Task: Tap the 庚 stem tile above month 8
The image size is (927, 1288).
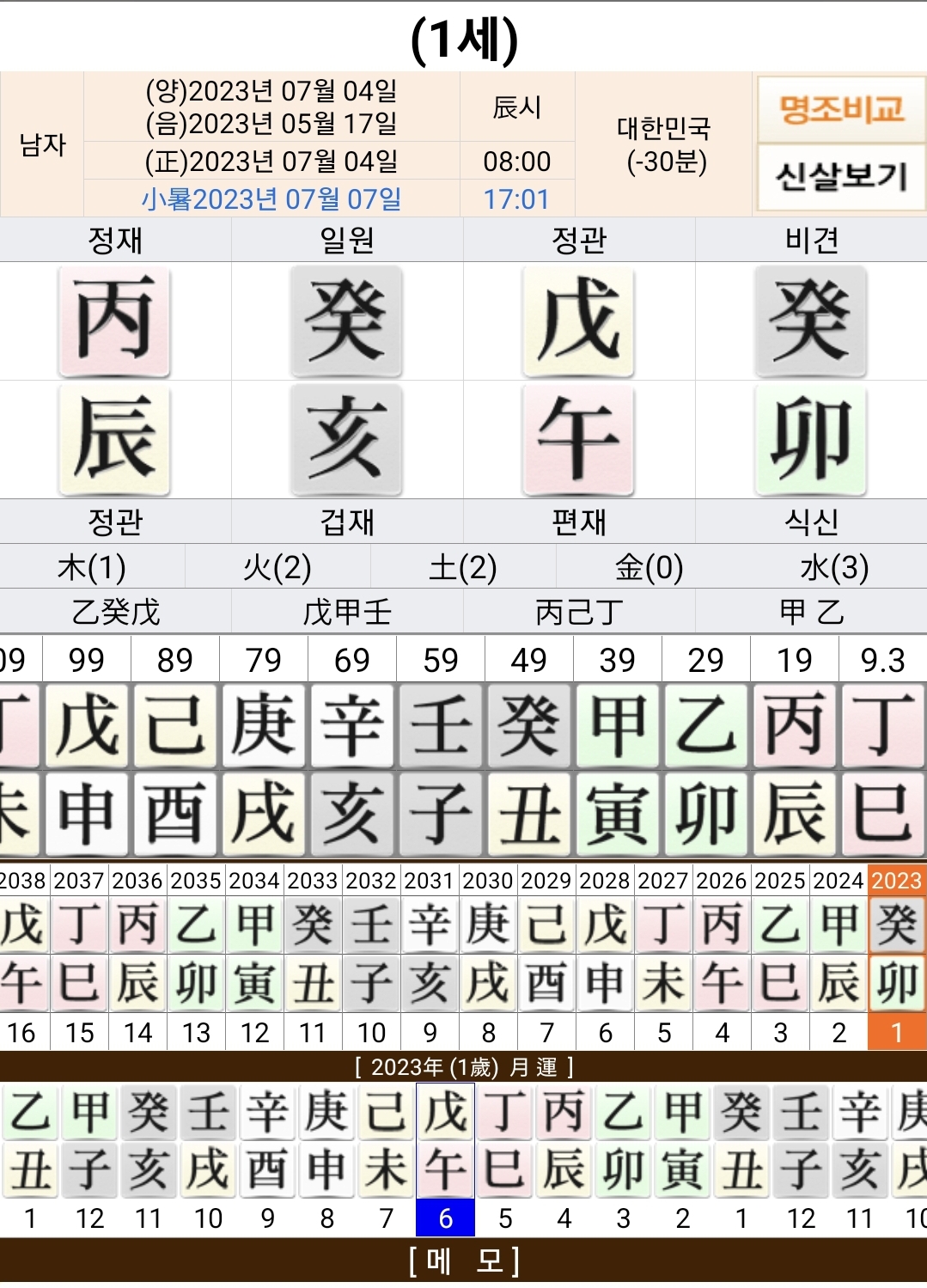Action: point(326,1112)
